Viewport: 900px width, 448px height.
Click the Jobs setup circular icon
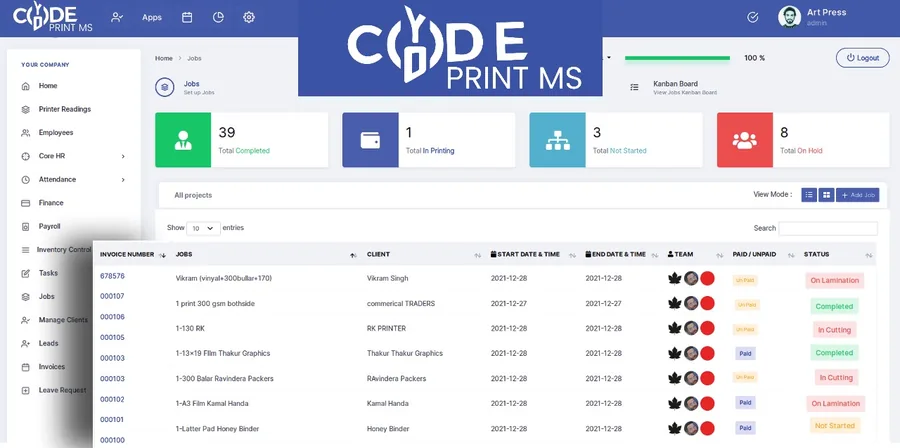[165, 87]
